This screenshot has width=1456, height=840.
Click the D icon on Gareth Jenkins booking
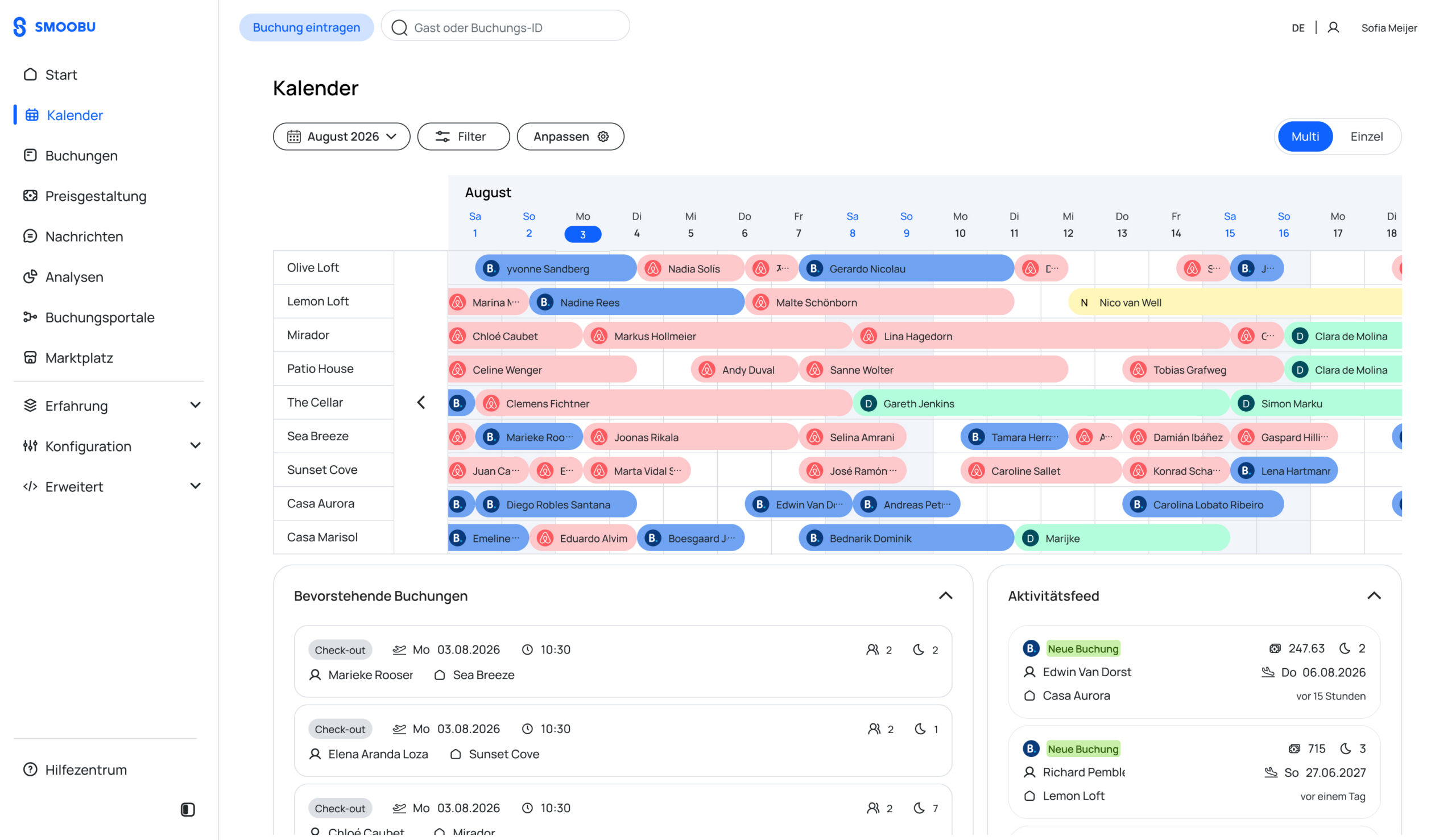[868, 404]
